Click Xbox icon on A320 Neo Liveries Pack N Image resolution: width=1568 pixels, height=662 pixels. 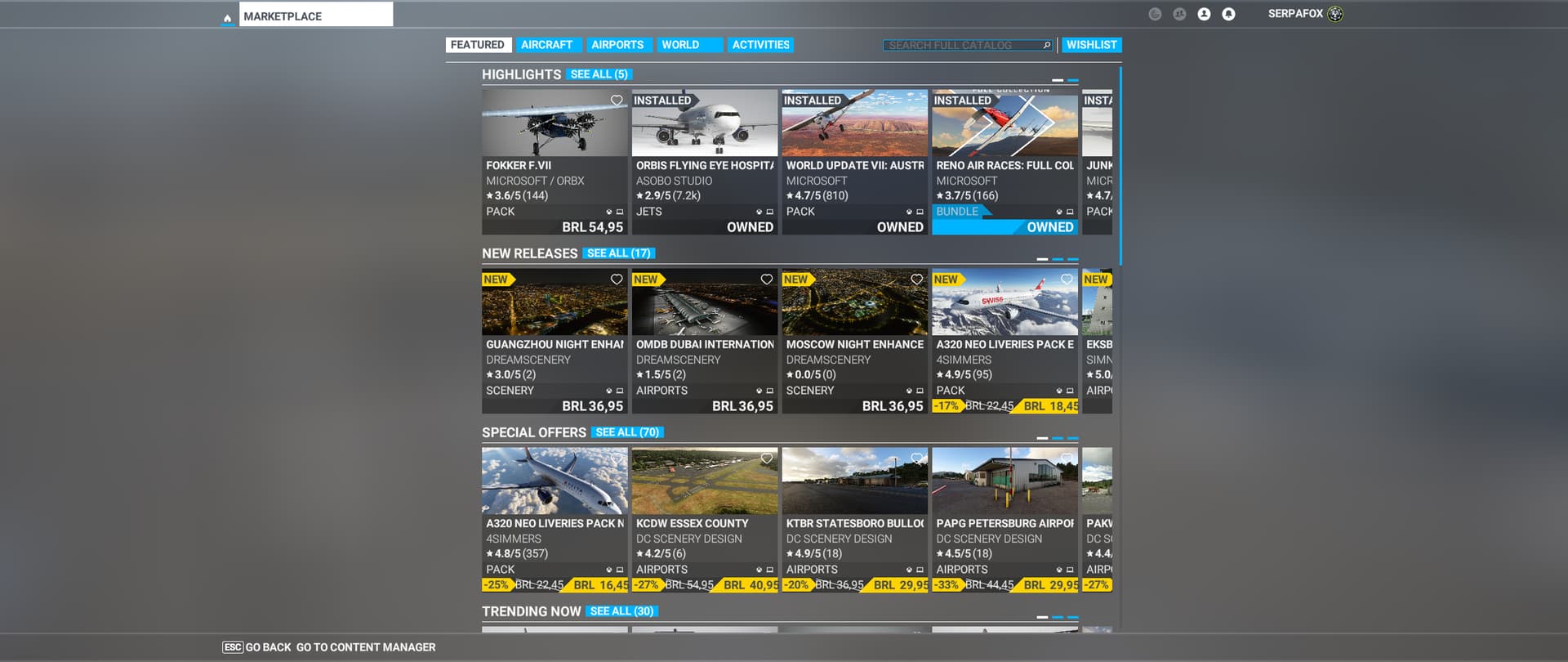[x=609, y=570]
